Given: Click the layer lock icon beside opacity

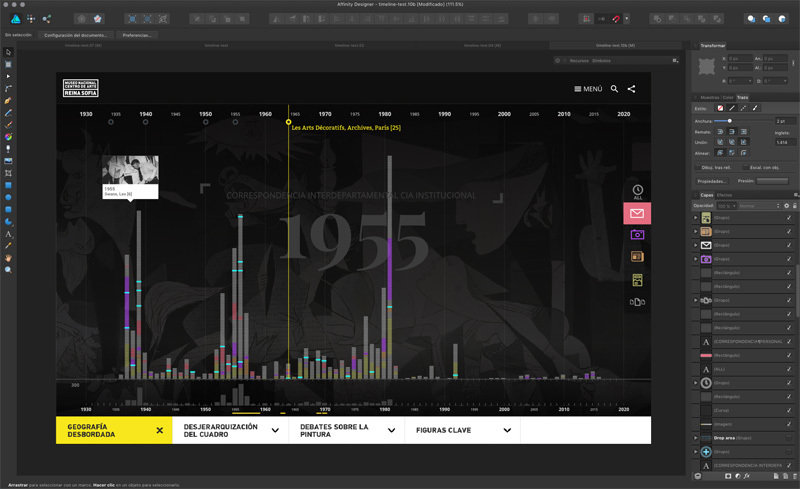Looking at the screenshot, I should tap(794, 206).
